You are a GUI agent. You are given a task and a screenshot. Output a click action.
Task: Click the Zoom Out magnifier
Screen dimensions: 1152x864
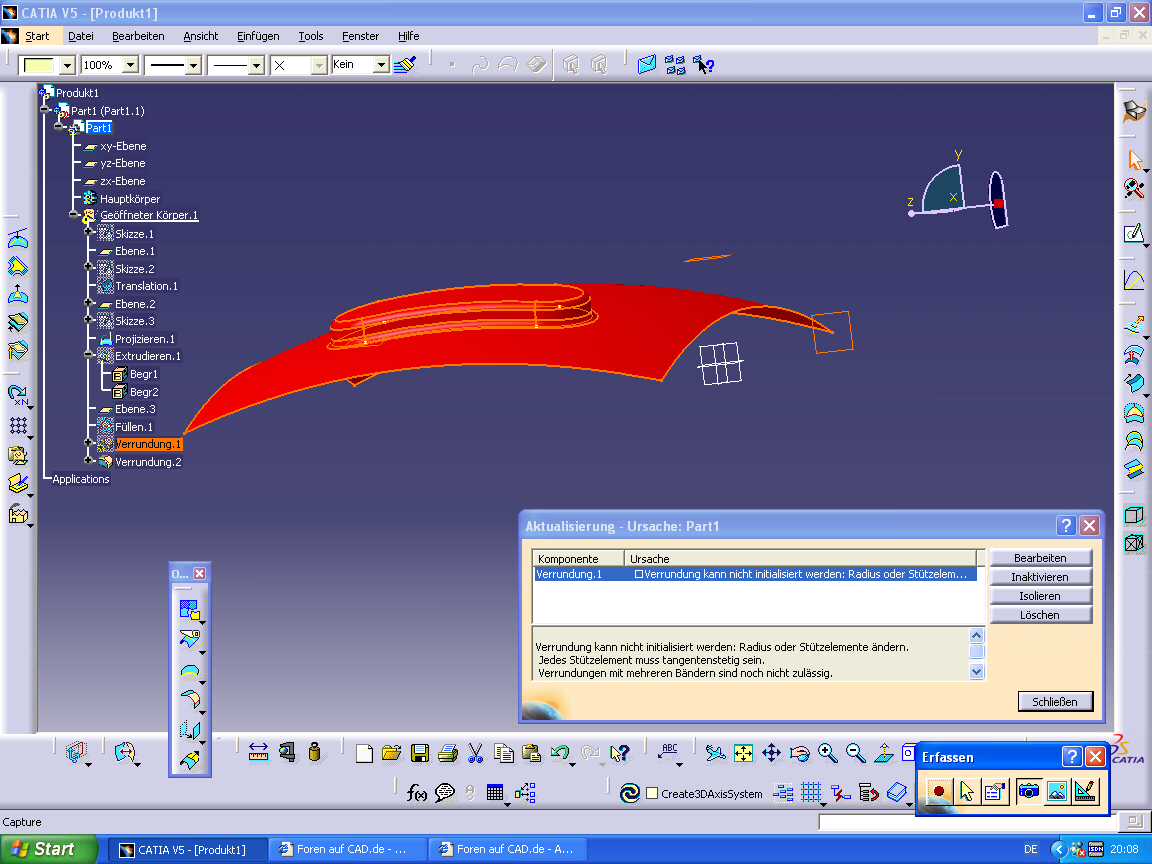point(856,753)
